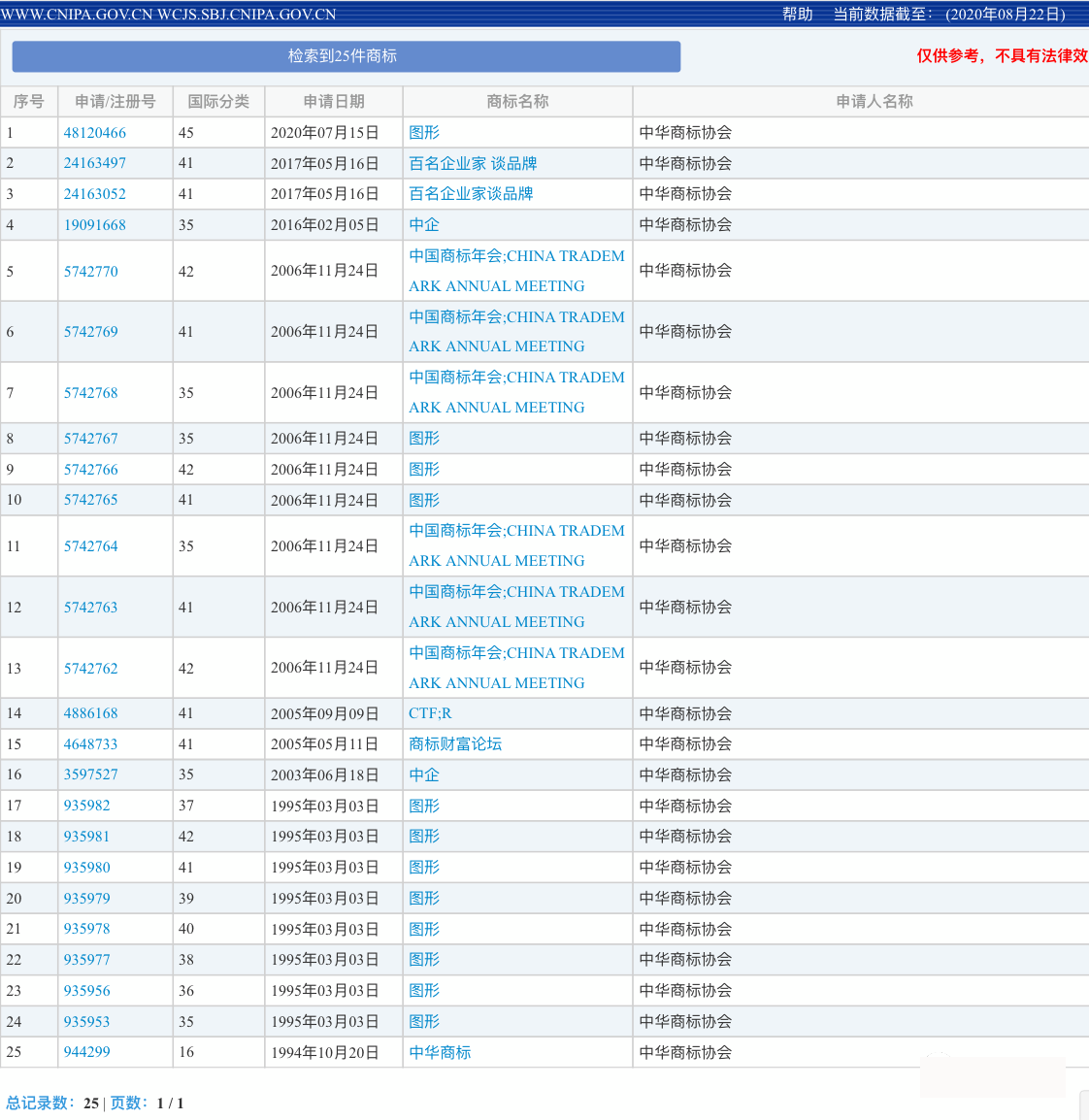Open registration number 935956
The height and width of the screenshot is (1120, 1089).
coord(86,991)
